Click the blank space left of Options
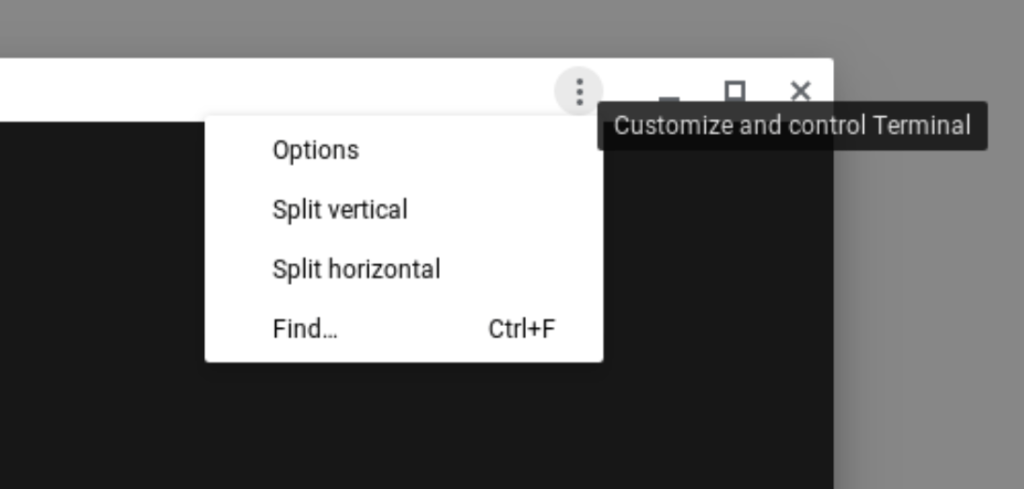Screen dimensions: 1024x489 238,150
